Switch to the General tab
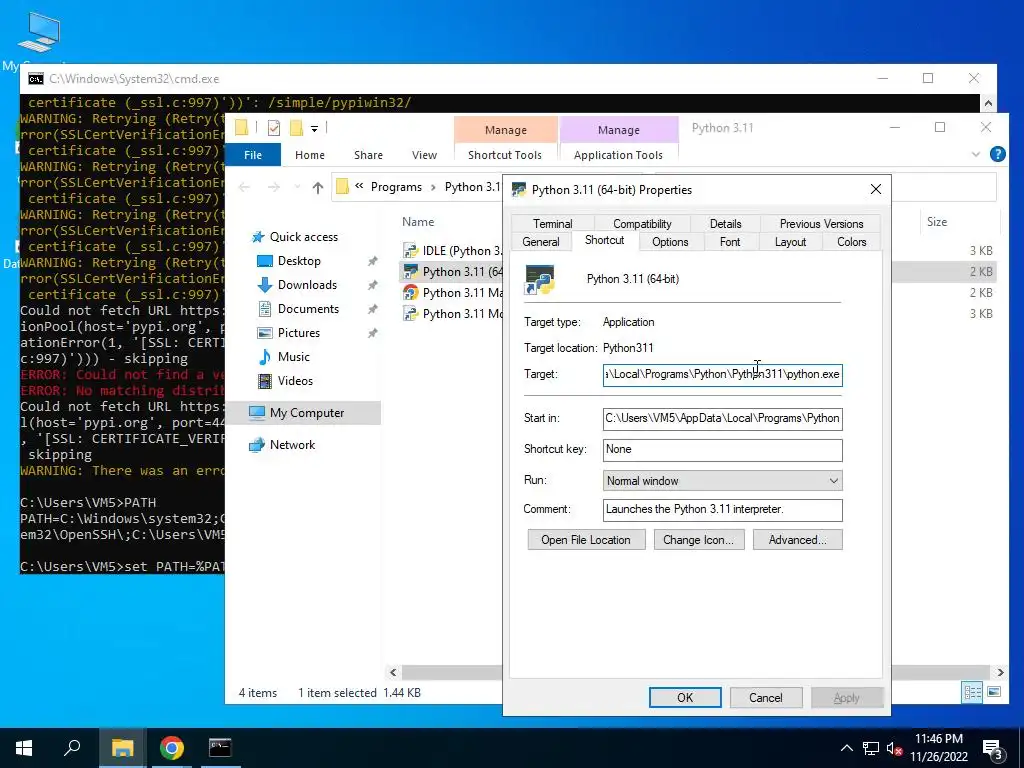This screenshot has width=1024, height=768. 541,242
